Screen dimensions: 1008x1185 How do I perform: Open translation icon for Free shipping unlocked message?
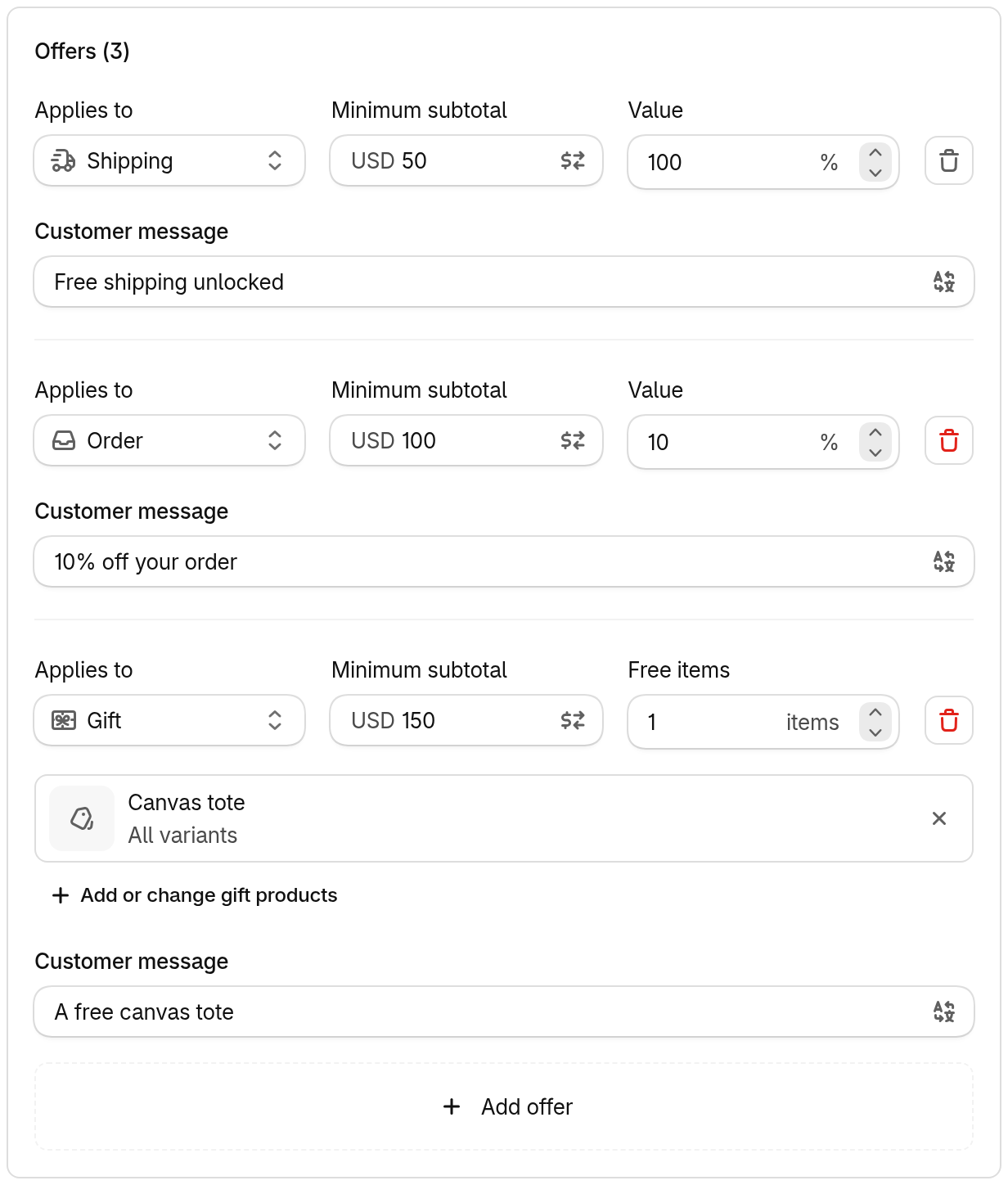tap(944, 282)
